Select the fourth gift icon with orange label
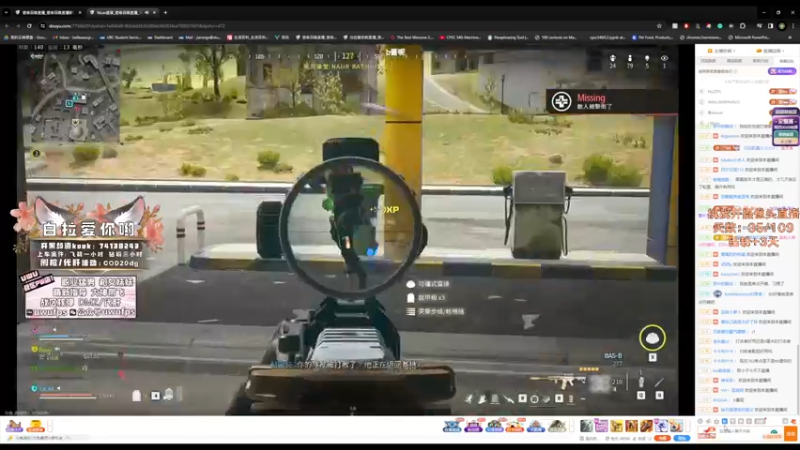Viewport: 800px width, 450px height. click(515, 426)
